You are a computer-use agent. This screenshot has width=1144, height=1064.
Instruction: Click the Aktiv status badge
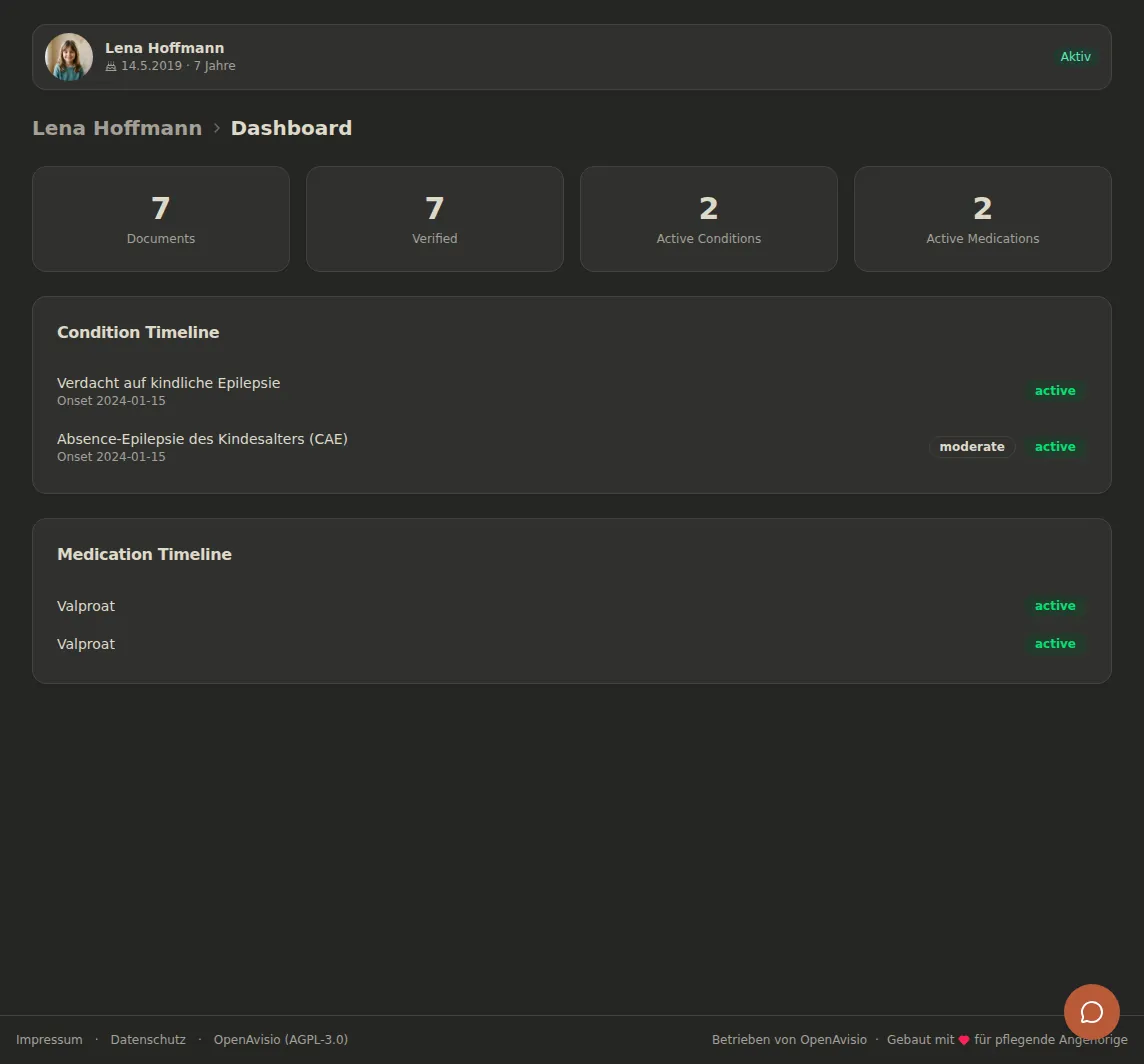coord(1075,57)
